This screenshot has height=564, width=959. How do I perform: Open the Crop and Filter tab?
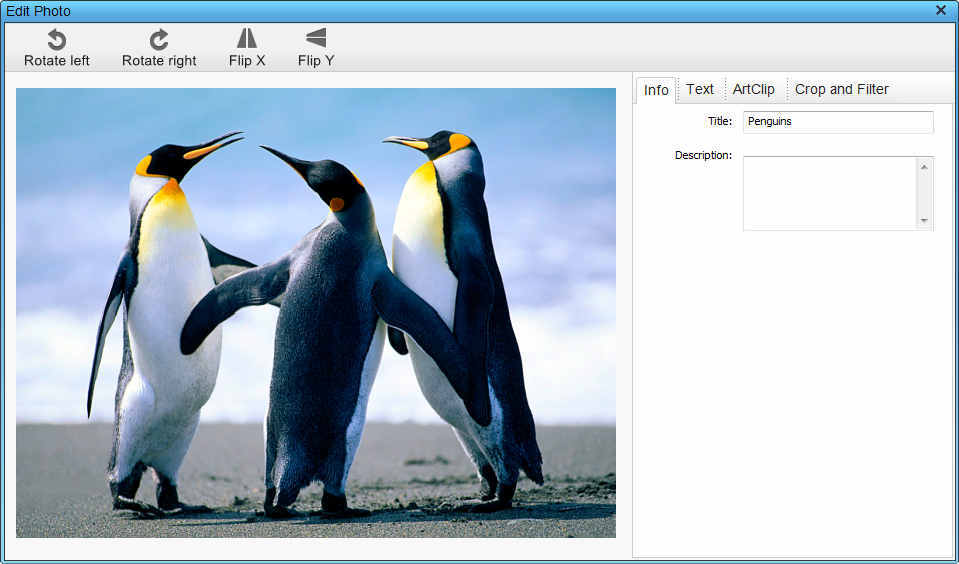[x=842, y=89]
